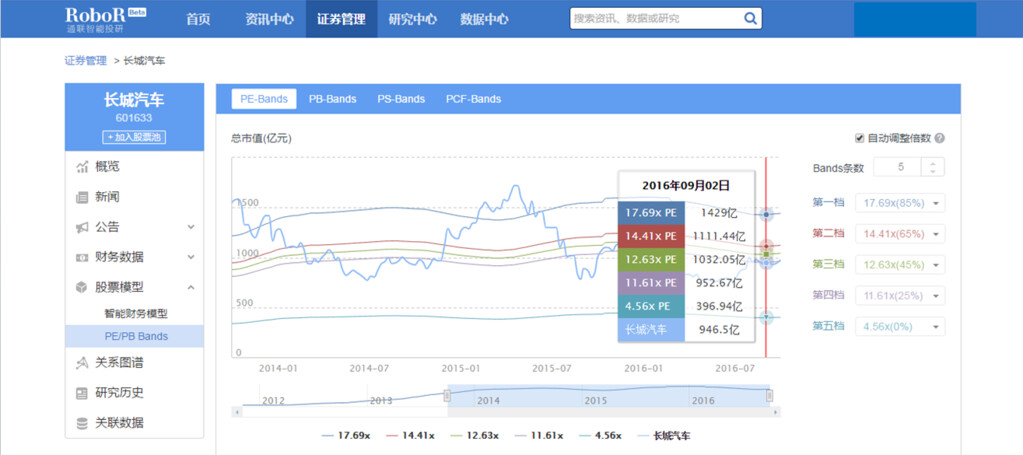1023x455 pixels.
Task: Click the 17.69x PE tooltip row
Action: click(x=684, y=213)
